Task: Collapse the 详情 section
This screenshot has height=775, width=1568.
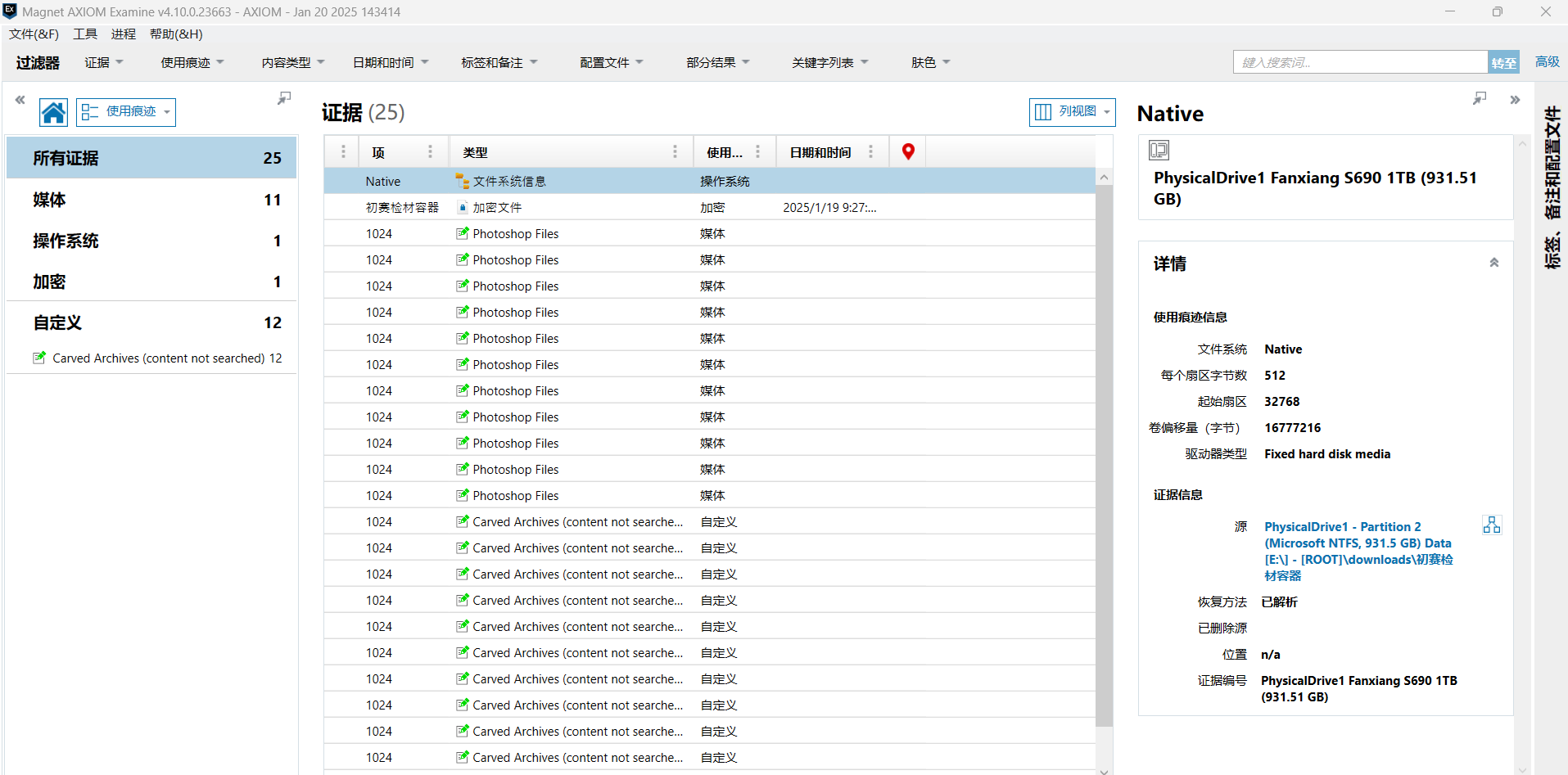Action: point(1493,263)
